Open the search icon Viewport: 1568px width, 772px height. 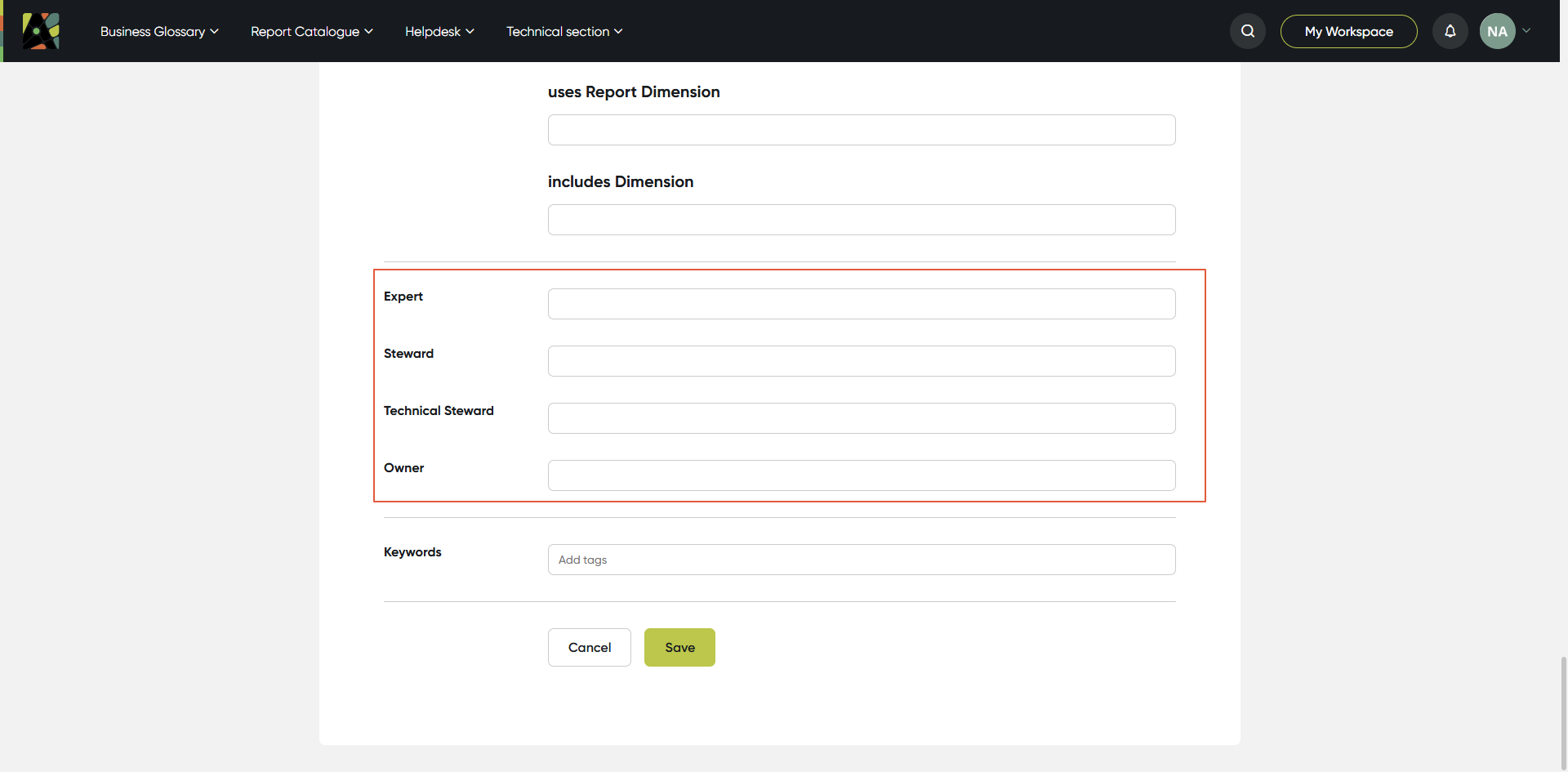pyautogui.click(x=1248, y=31)
